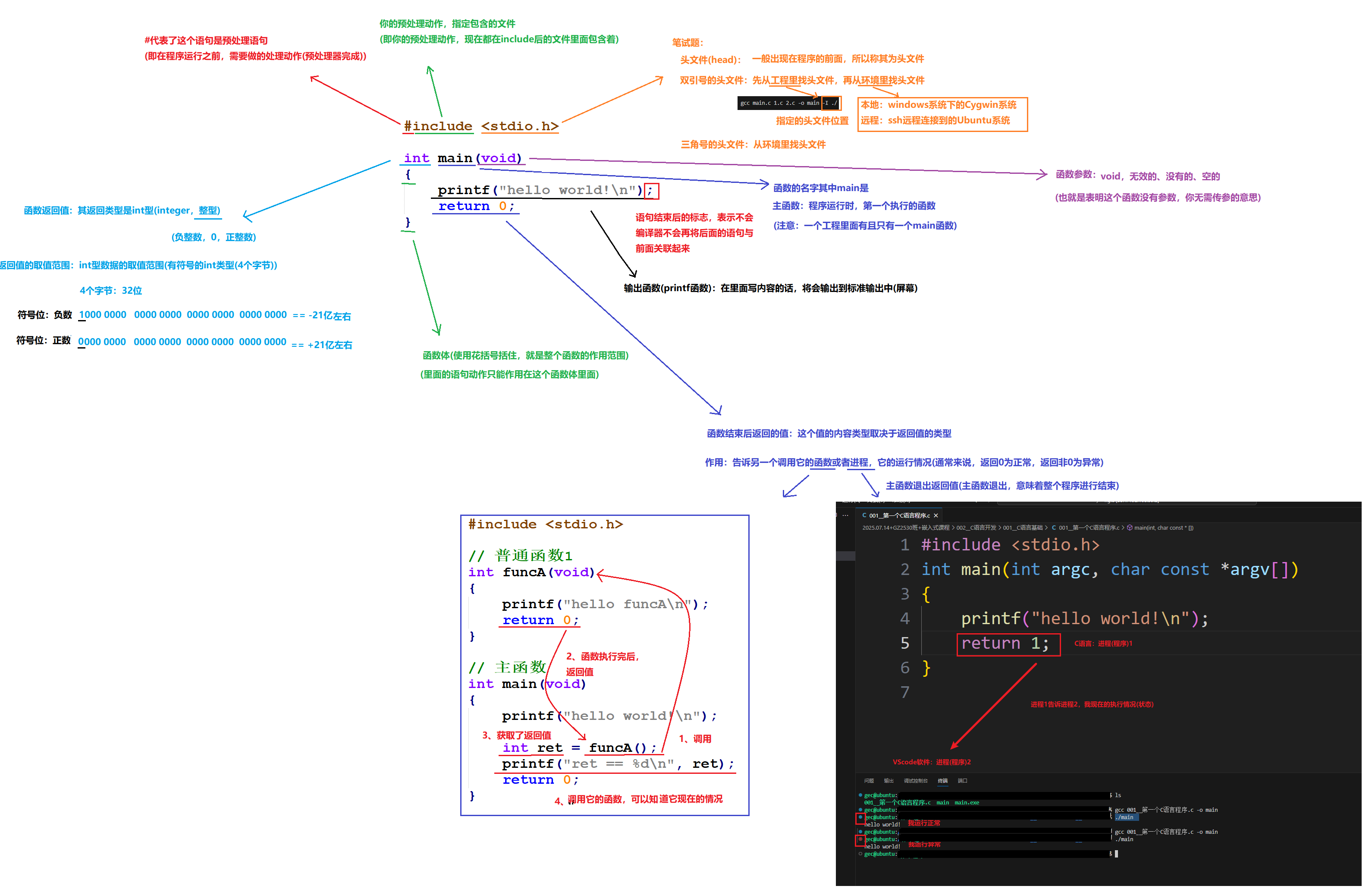Select the 001__第一个C语言程序.c editor tab

point(899,515)
